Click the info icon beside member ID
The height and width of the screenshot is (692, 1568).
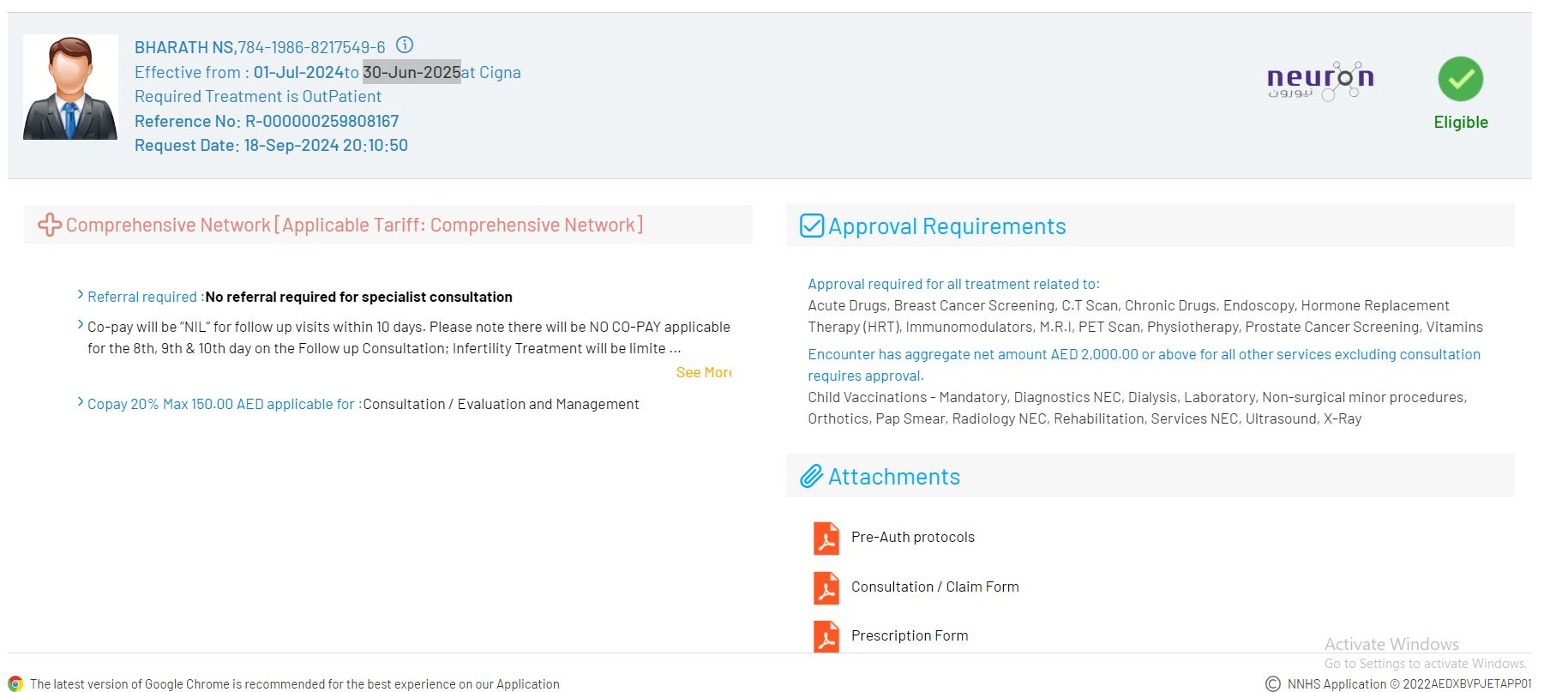[405, 45]
